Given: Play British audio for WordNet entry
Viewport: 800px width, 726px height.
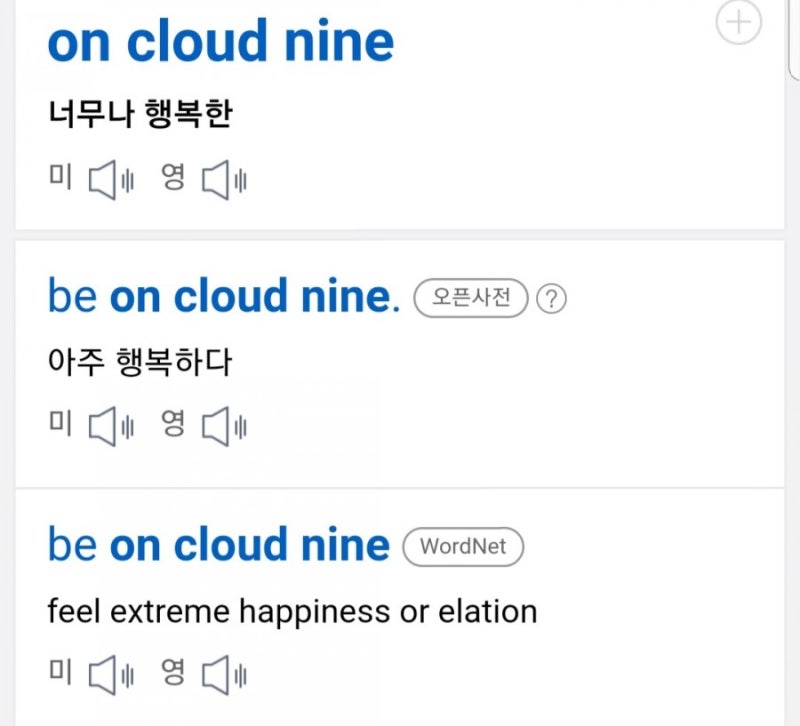Looking at the screenshot, I should (224, 675).
